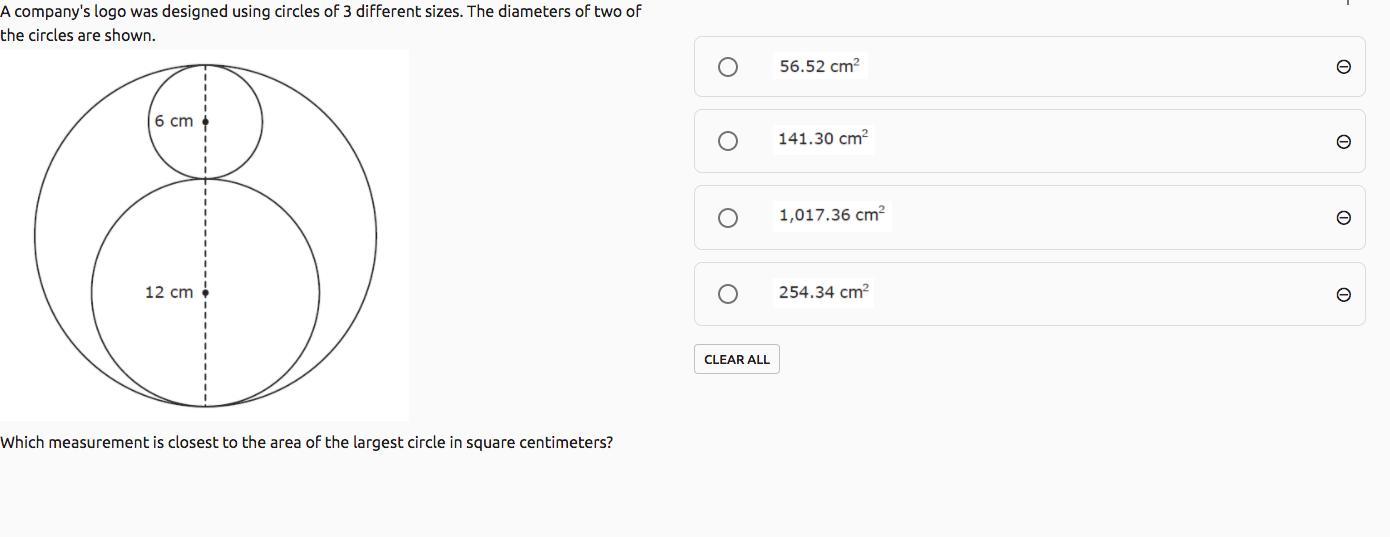Click the 12 cm diameter label
Image resolution: width=1390 pixels, height=537 pixels.
[x=168, y=292]
